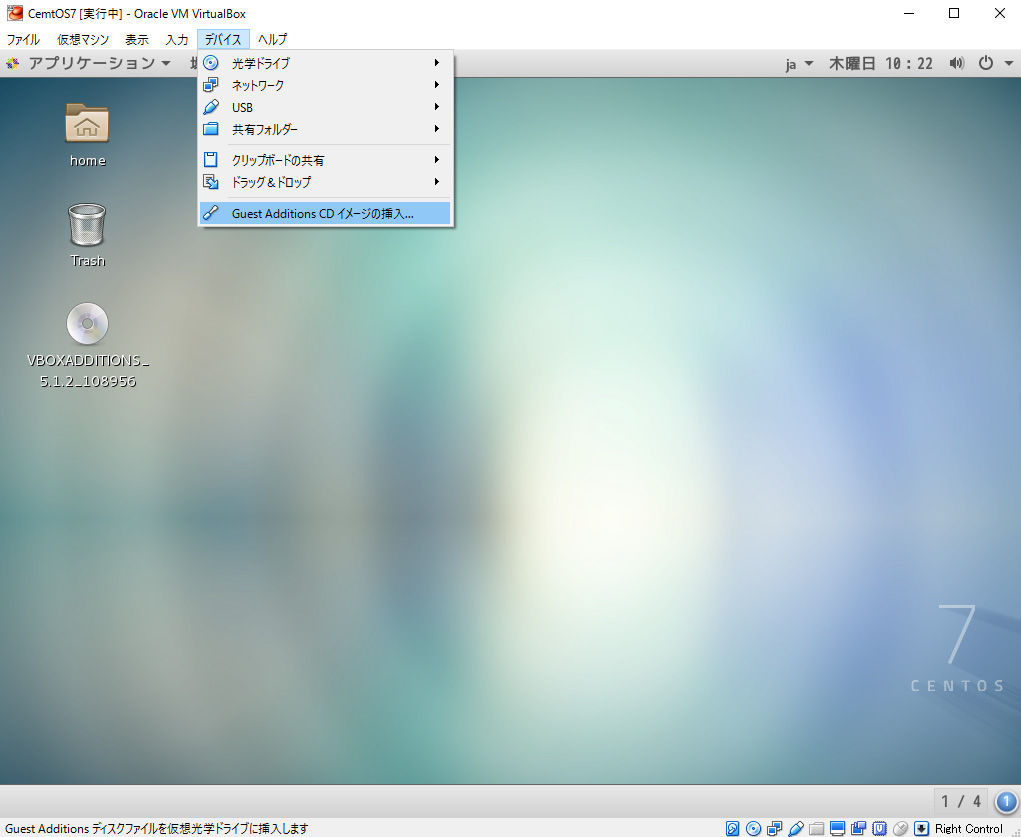Click the GNOME power icon
Viewport: 1021px width, 837px height.
point(986,63)
